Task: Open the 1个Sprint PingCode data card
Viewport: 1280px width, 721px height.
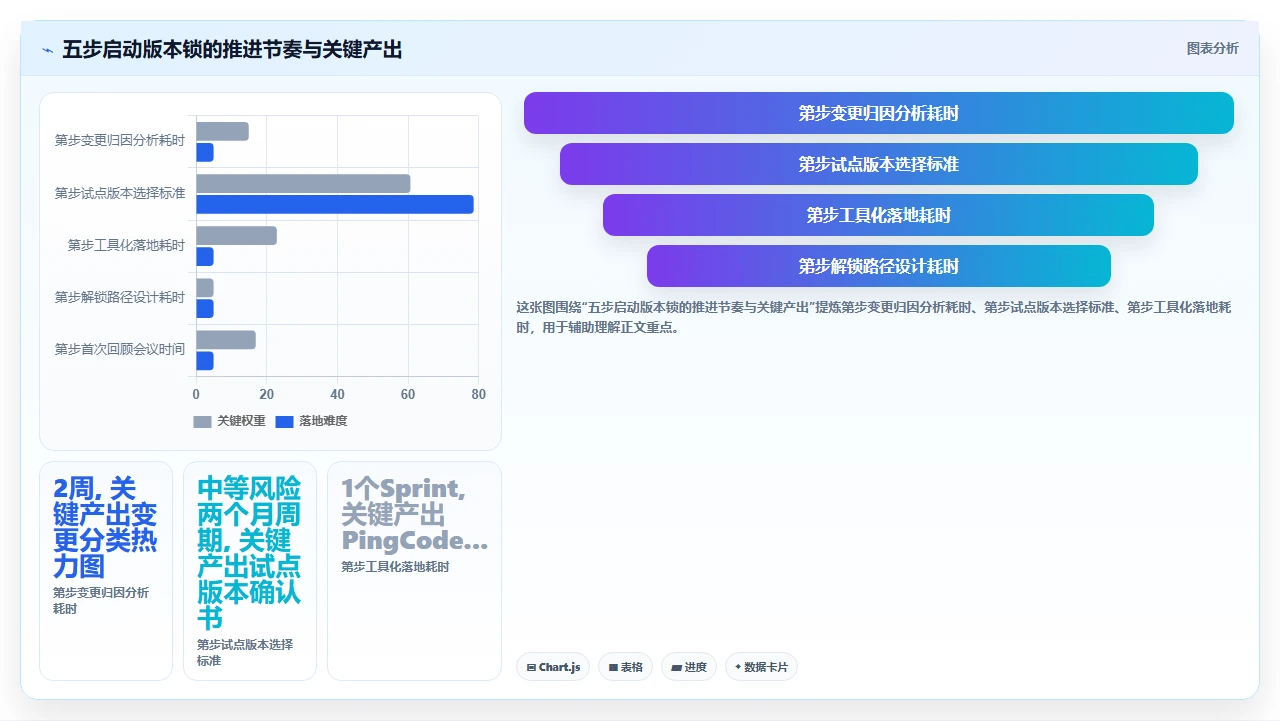Action: pyautogui.click(x=414, y=570)
